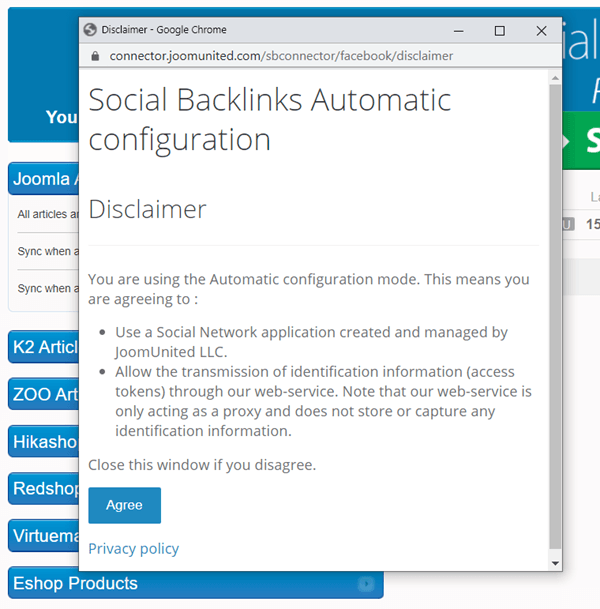Select the Joomla Articles panel header

(x=42, y=179)
